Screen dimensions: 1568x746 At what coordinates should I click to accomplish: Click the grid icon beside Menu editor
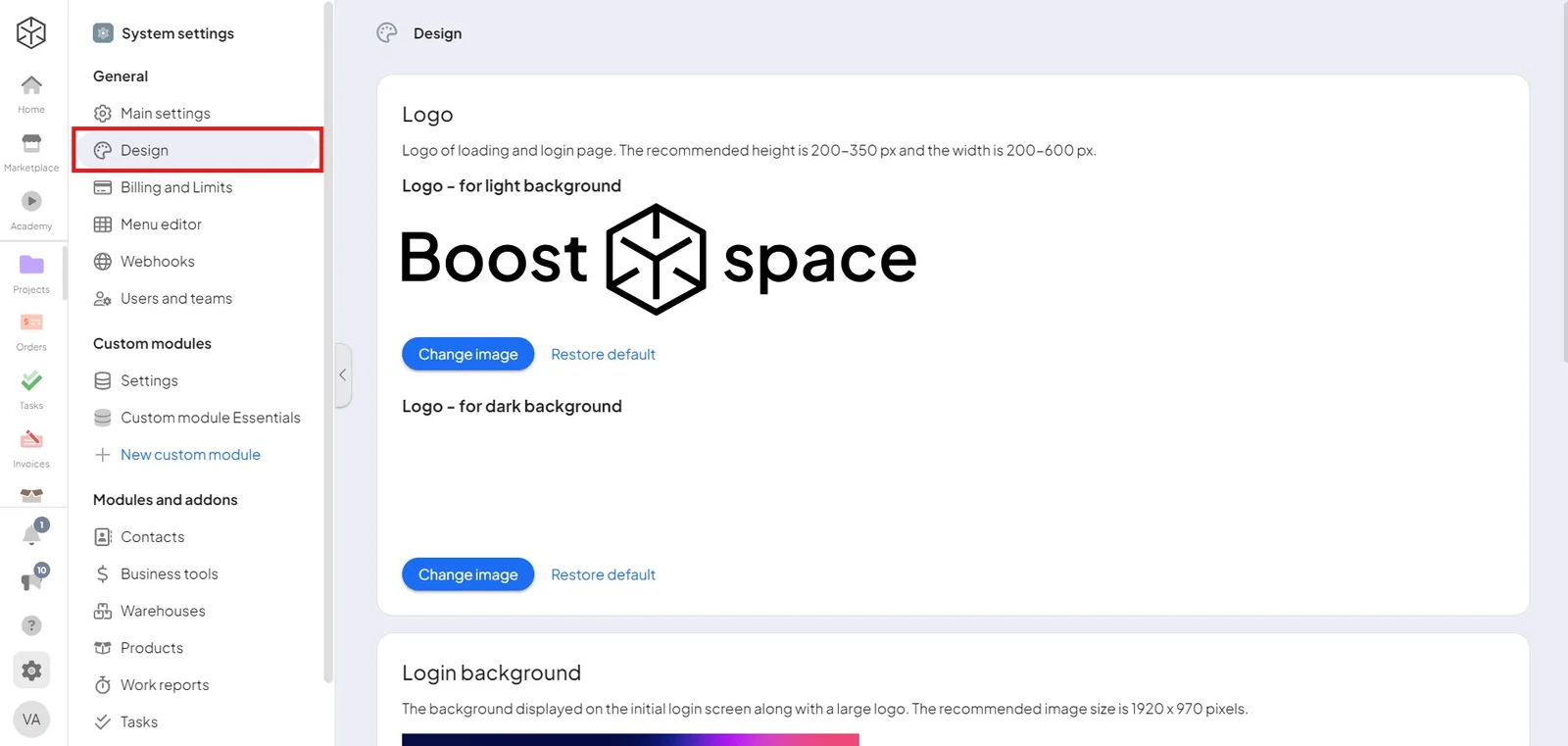tap(102, 224)
